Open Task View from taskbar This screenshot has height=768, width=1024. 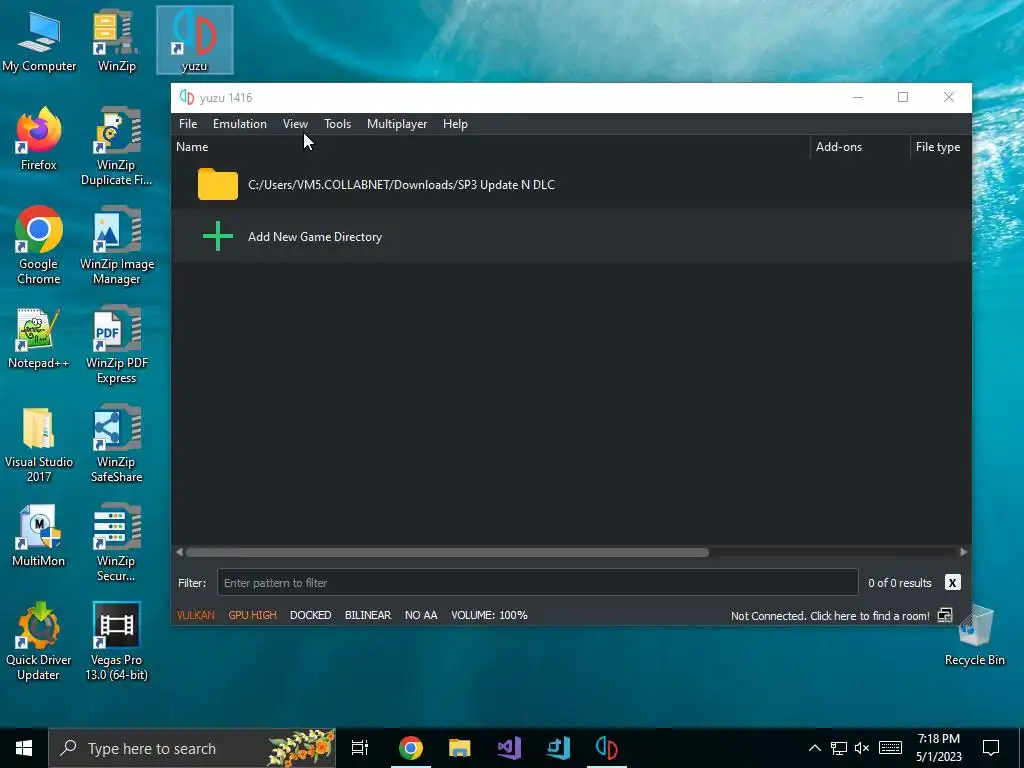tap(360, 748)
